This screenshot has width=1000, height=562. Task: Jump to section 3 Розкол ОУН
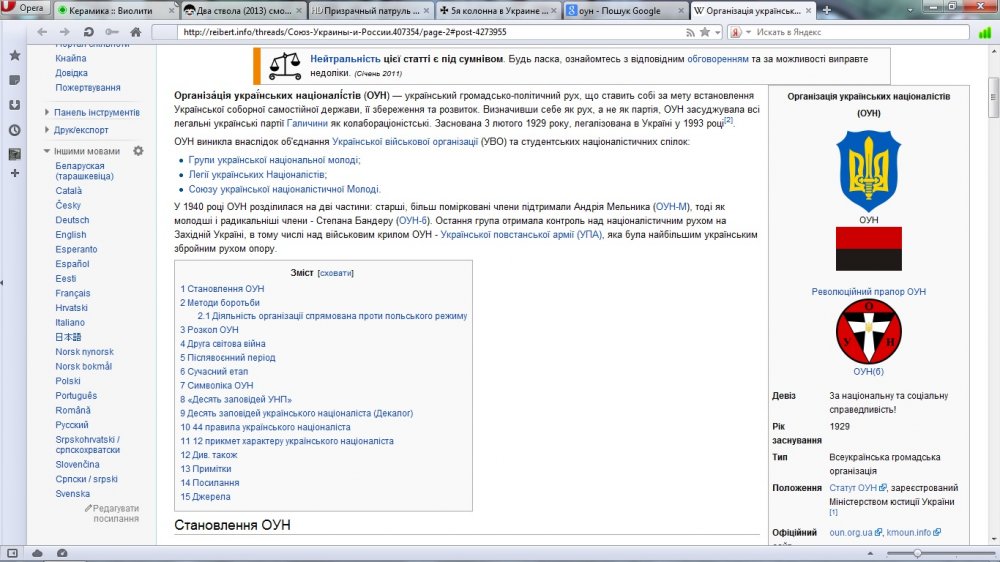209,330
